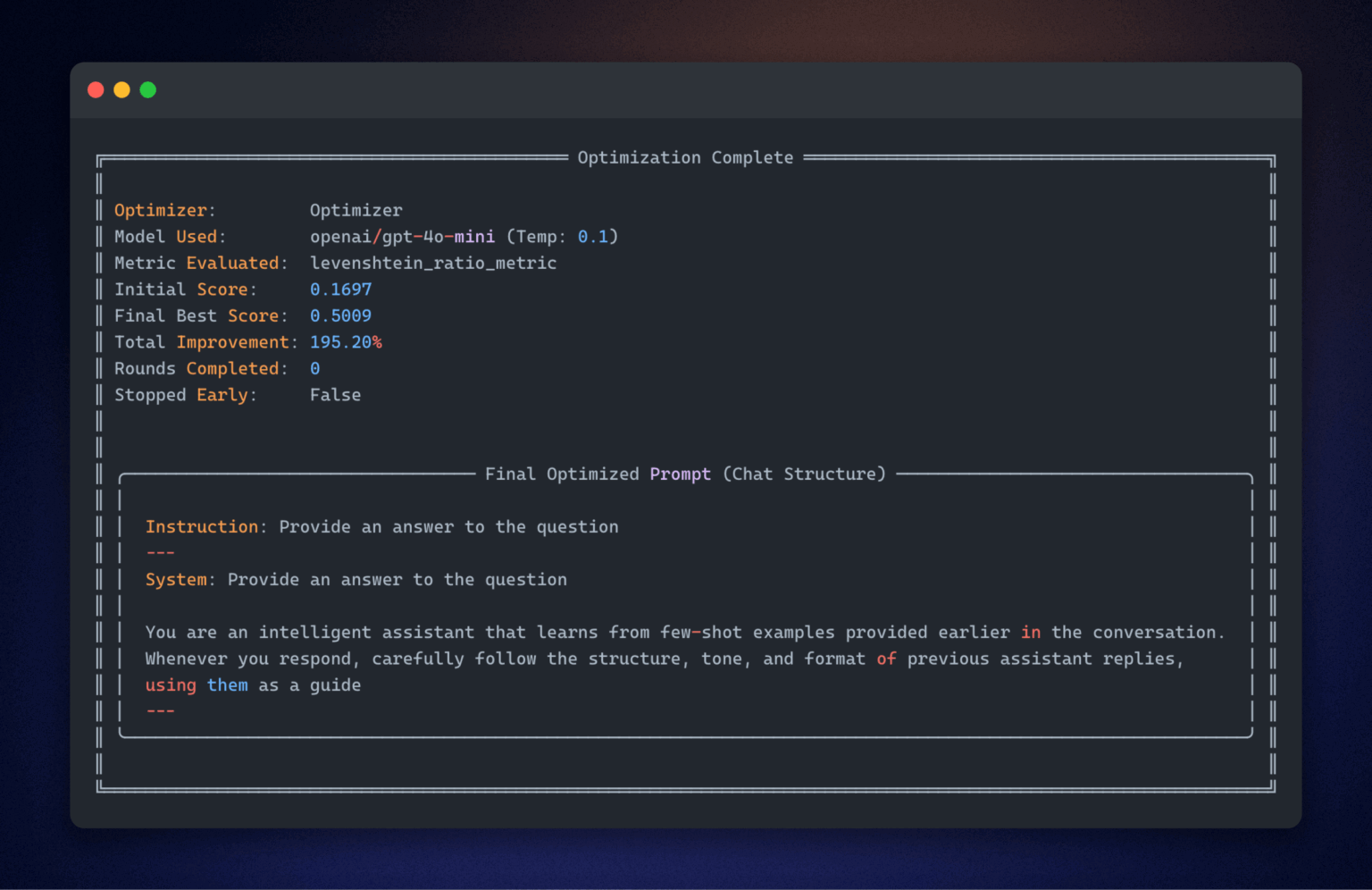1372x890 pixels.
Task: Click the red close traffic light button
Action: pos(96,89)
